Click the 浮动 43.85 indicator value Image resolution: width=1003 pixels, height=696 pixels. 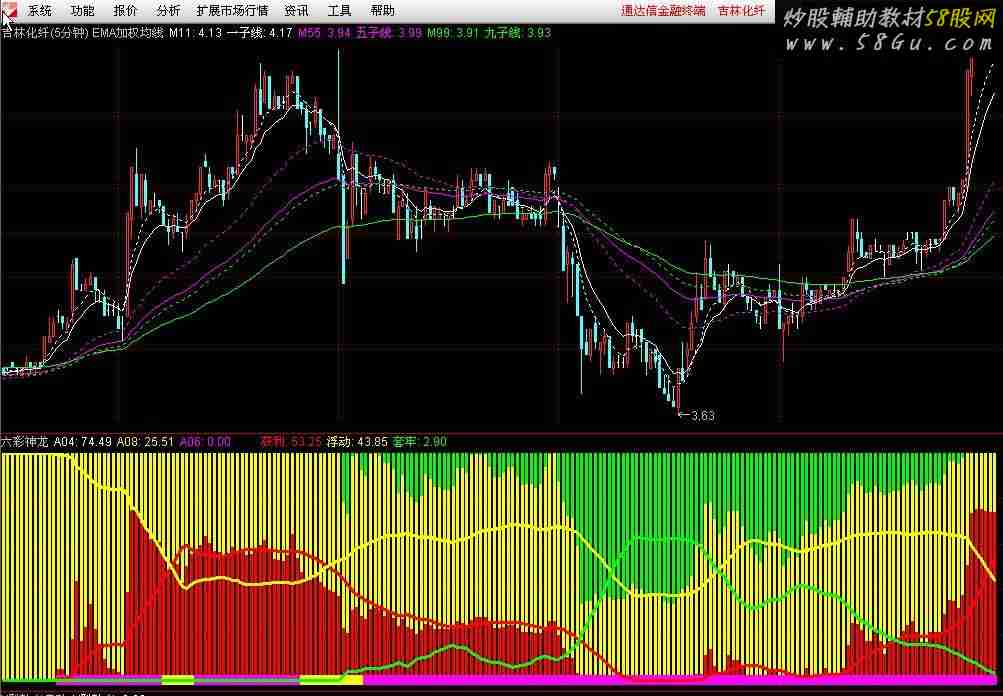(357, 440)
